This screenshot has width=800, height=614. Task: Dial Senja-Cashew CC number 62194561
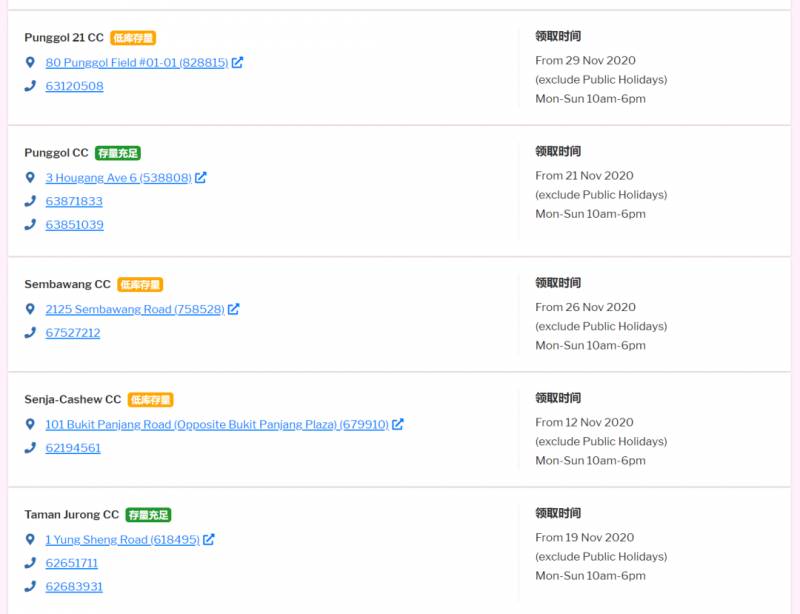click(73, 448)
